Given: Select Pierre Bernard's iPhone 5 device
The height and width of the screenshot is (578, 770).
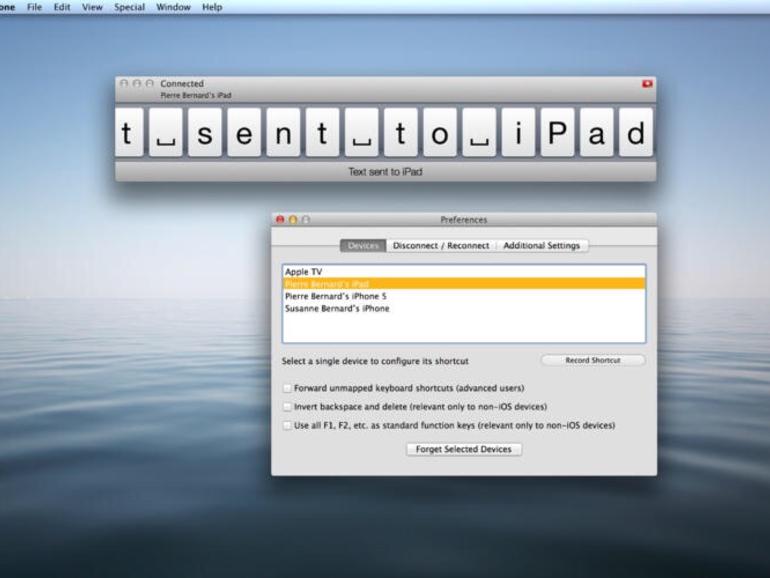Looking at the screenshot, I should [464, 297].
